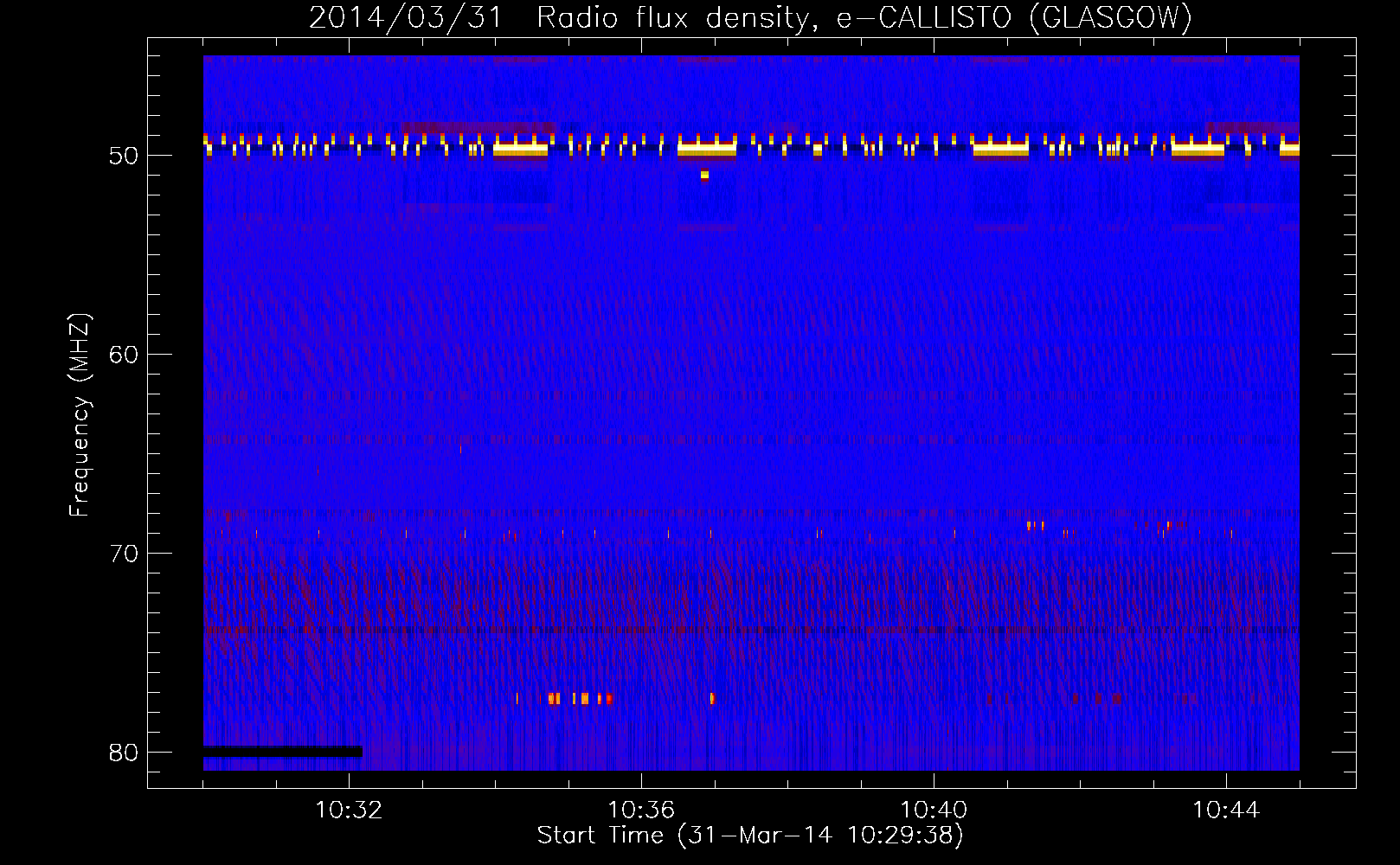Click the black bar near 80 MHz
This screenshot has height=865, width=1400.
(283, 752)
